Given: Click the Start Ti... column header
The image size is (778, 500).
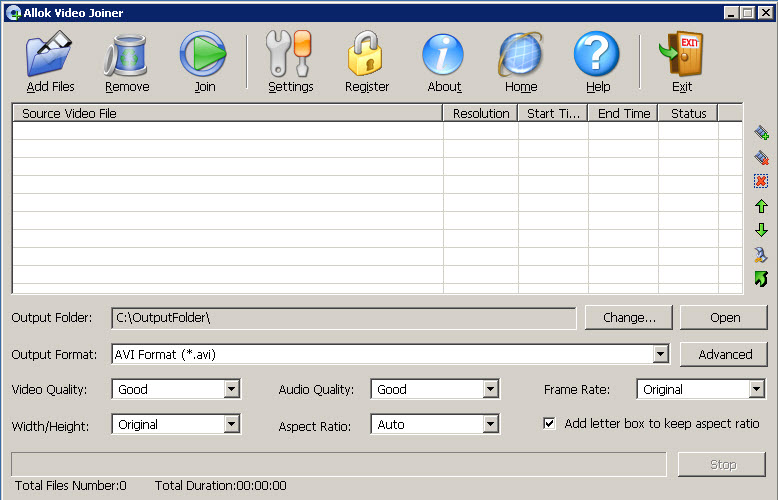Looking at the screenshot, I should [x=553, y=113].
